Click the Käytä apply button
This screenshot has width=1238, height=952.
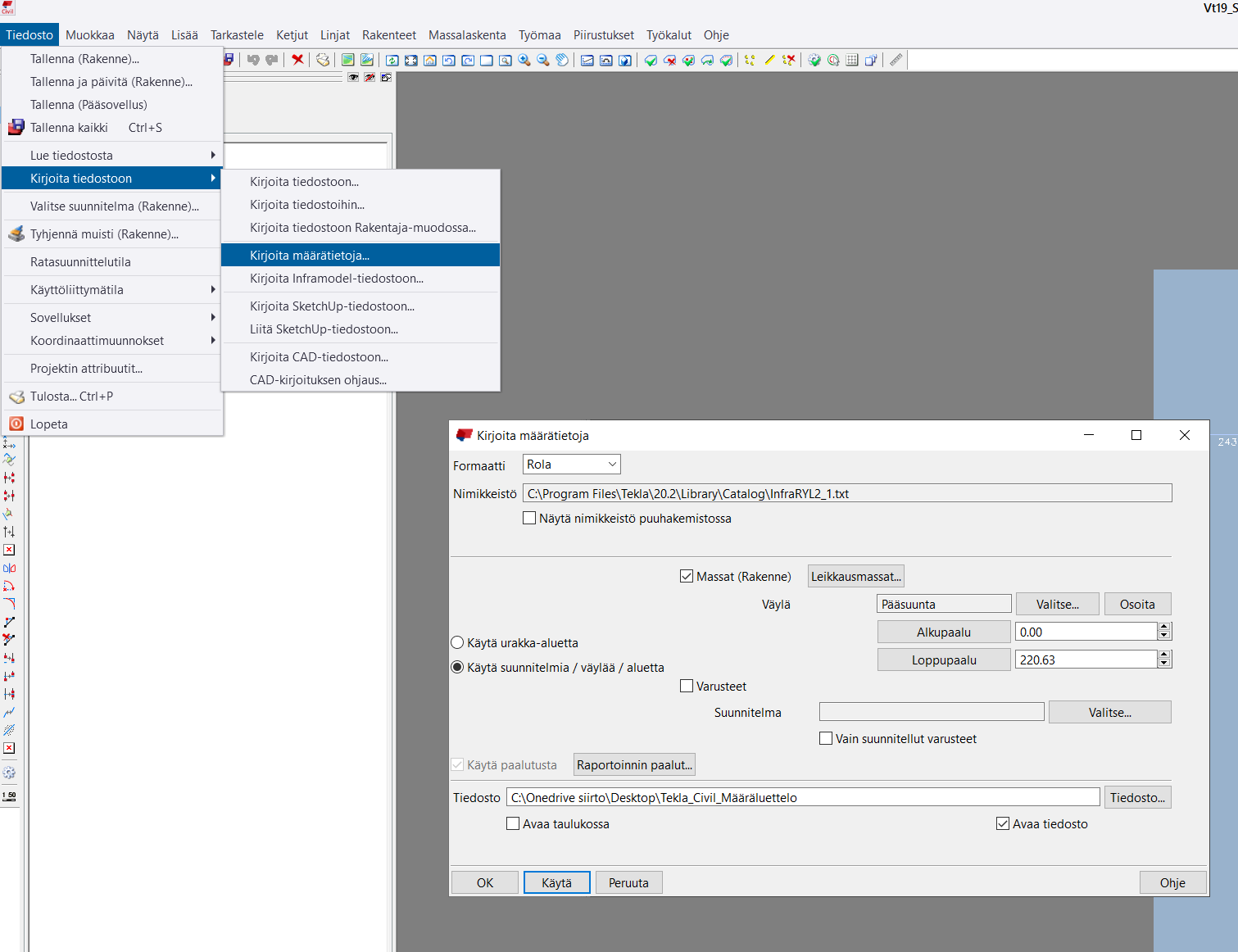(556, 882)
